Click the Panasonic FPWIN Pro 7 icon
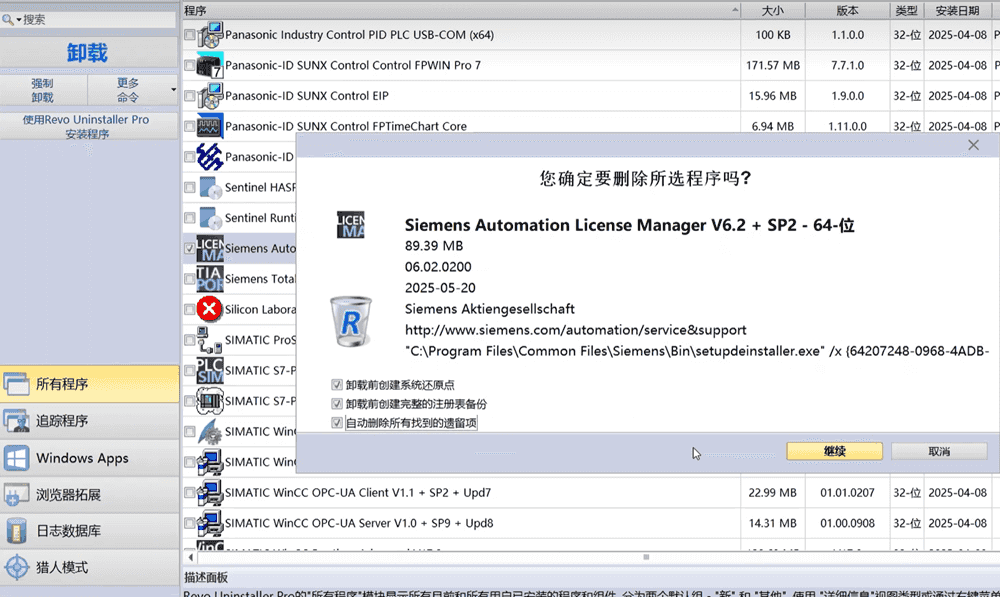Image resolution: width=1000 pixels, height=597 pixels. tap(210, 65)
